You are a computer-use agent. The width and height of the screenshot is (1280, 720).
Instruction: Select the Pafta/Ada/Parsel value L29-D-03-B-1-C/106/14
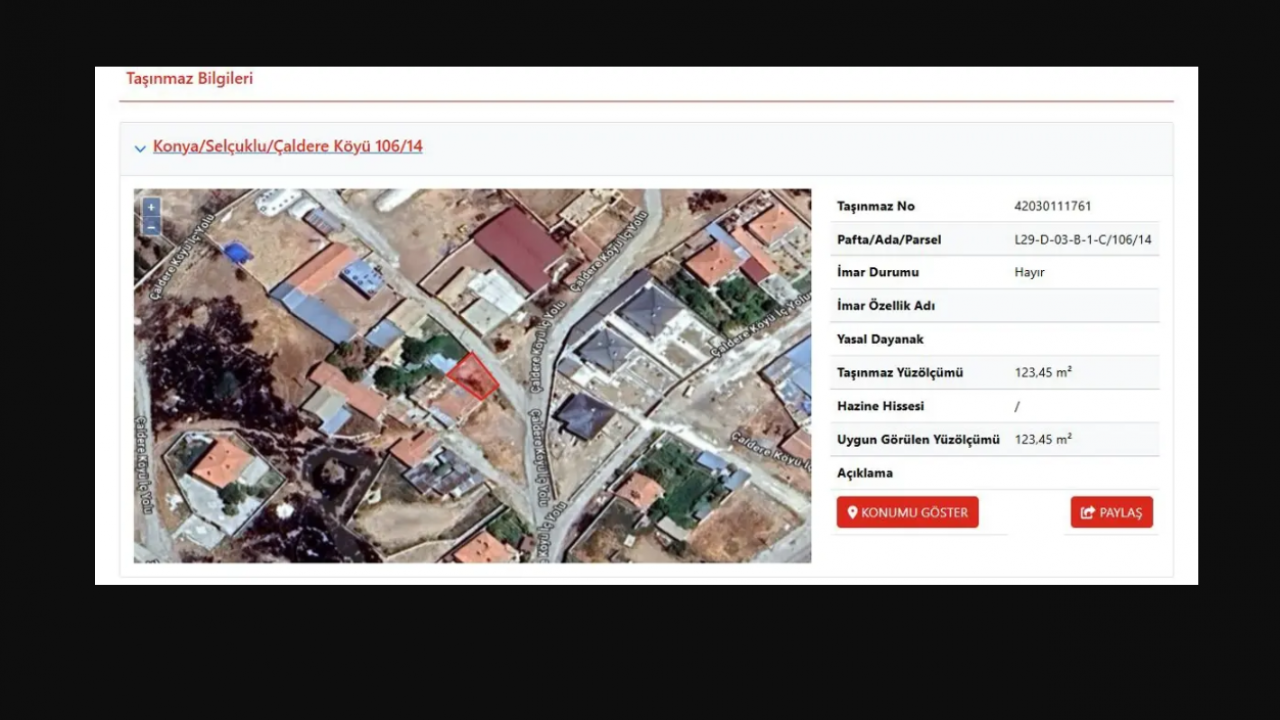click(x=1083, y=239)
